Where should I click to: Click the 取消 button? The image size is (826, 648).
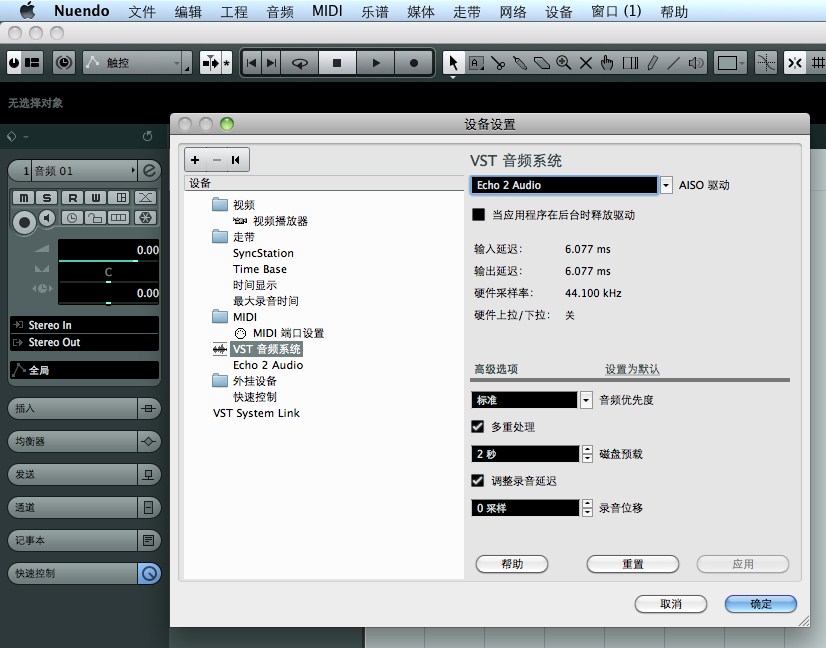(671, 604)
